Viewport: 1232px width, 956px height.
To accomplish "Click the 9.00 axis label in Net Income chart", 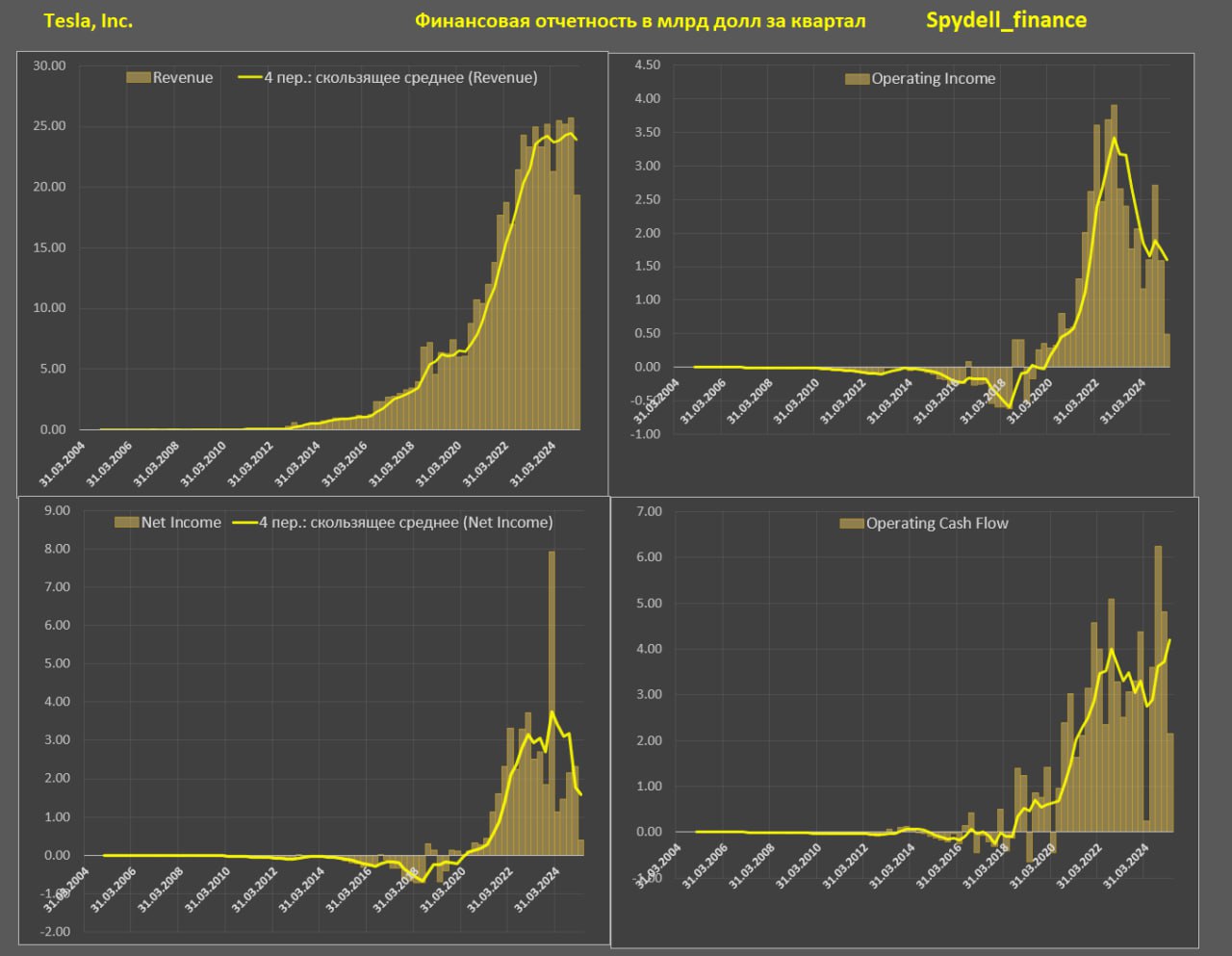I will 57,510.
